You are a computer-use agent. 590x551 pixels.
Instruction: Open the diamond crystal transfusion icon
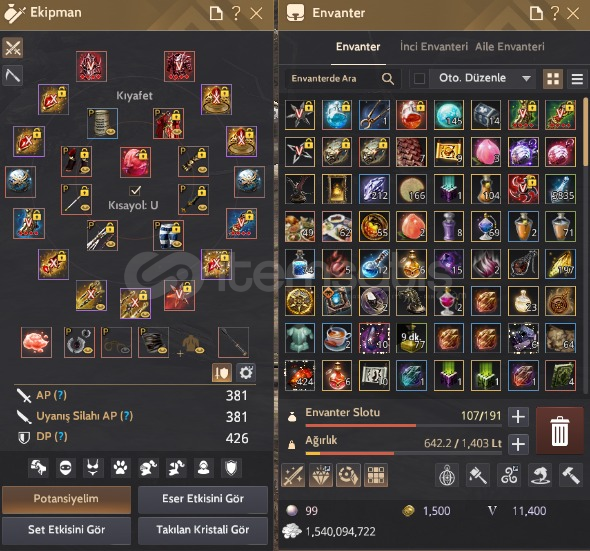point(321,475)
